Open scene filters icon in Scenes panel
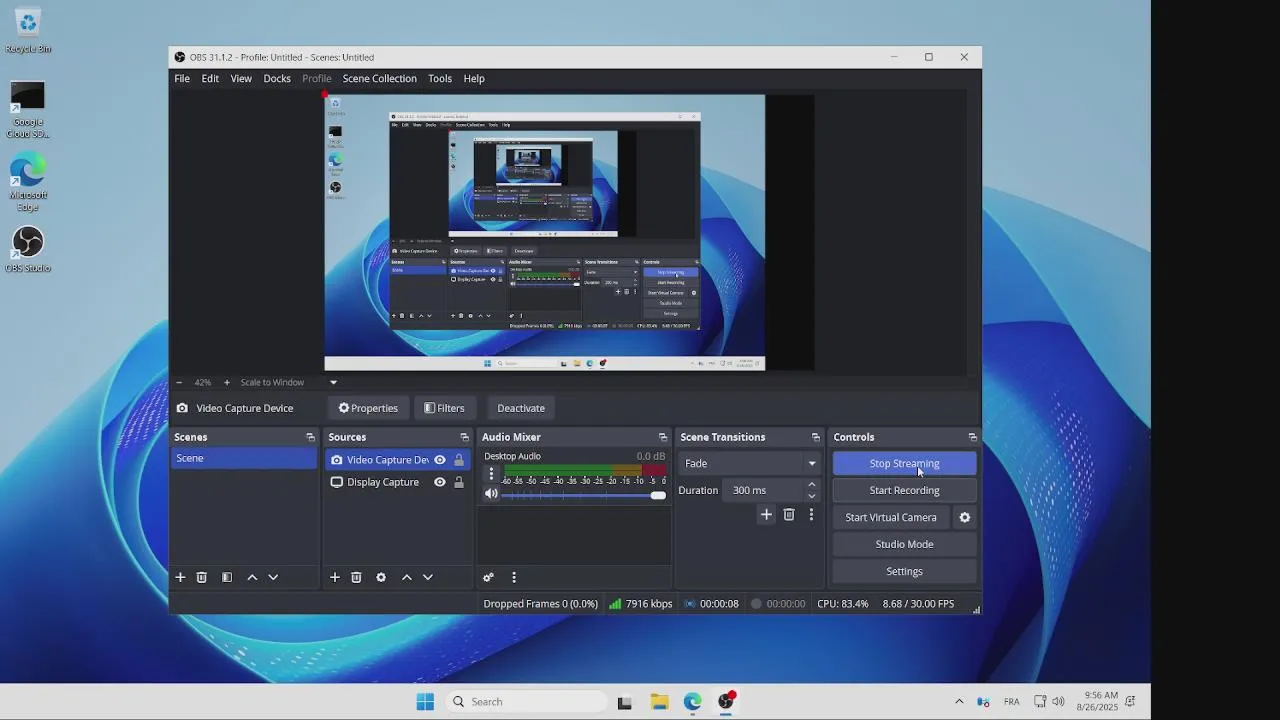 tap(227, 577)
